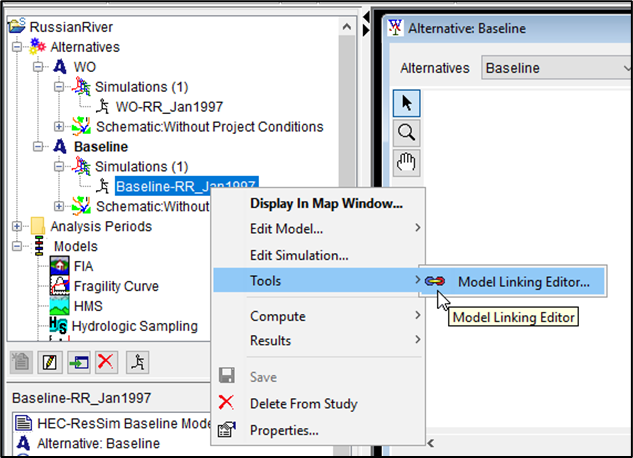The image size is (633, 458).
Task: Collapse the WO alternative node
Action: pyautogui.click(x=38, y=67)
